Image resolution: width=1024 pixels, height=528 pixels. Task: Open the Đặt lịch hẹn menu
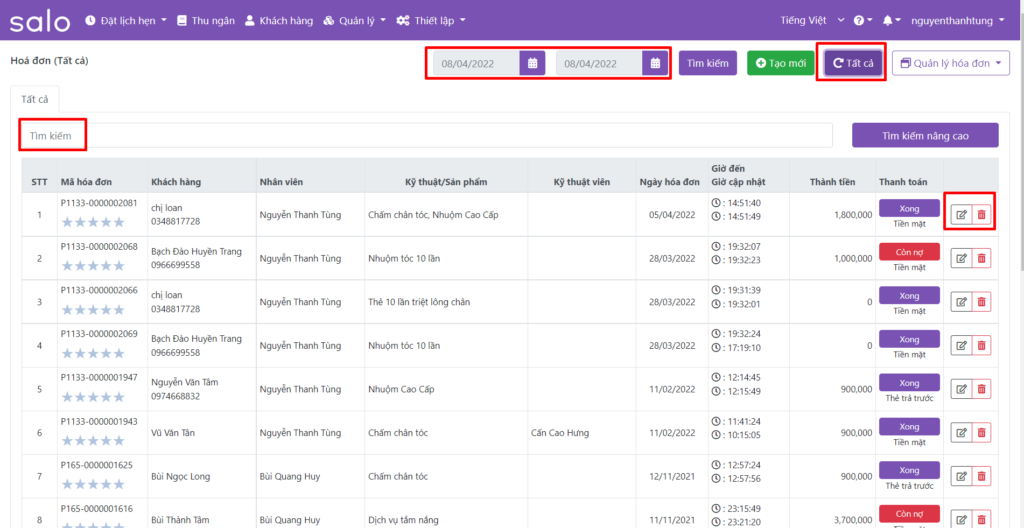point(125,20)
